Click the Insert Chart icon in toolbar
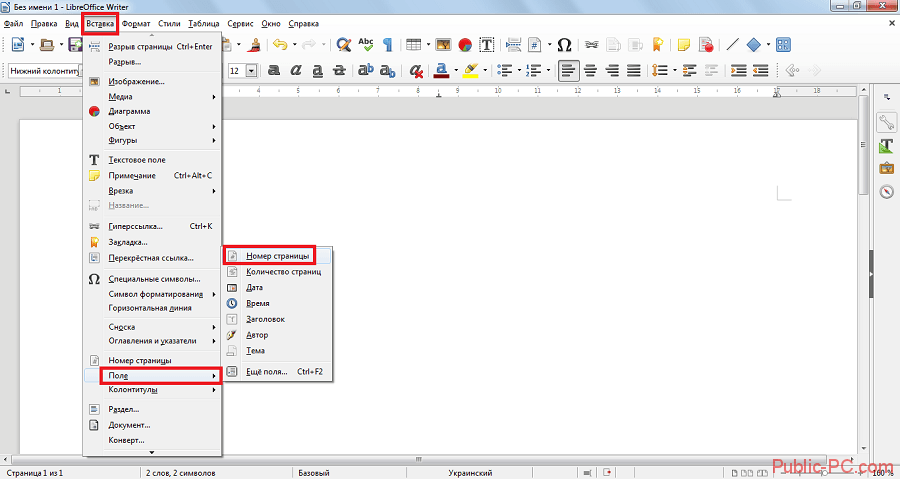This screenshot has height=479, width=900. click(465, 45)
